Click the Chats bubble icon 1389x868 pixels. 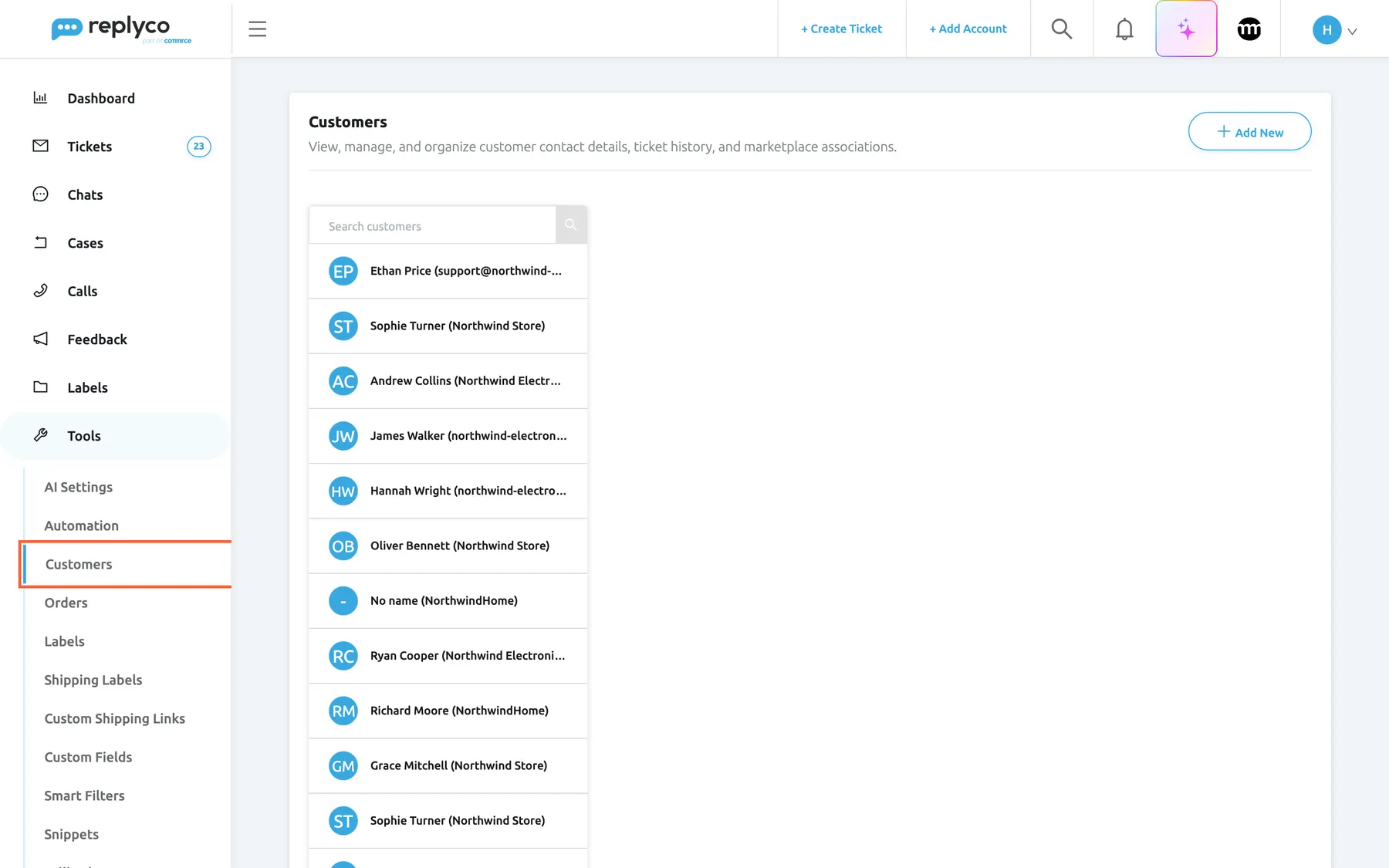40,194
